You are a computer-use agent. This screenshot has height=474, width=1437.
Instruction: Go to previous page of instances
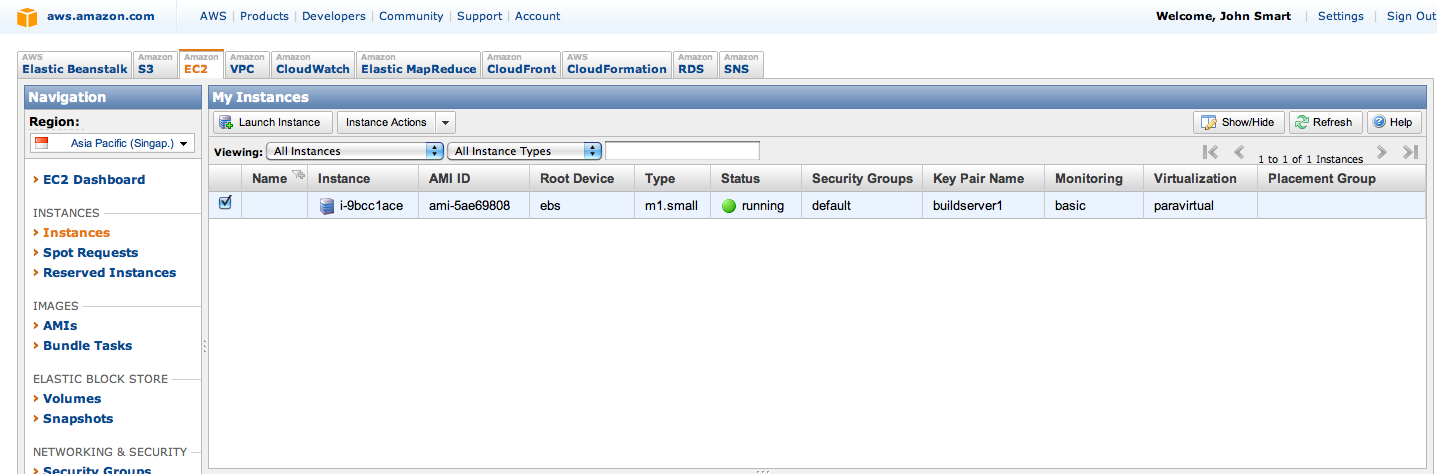point(1239,152)
